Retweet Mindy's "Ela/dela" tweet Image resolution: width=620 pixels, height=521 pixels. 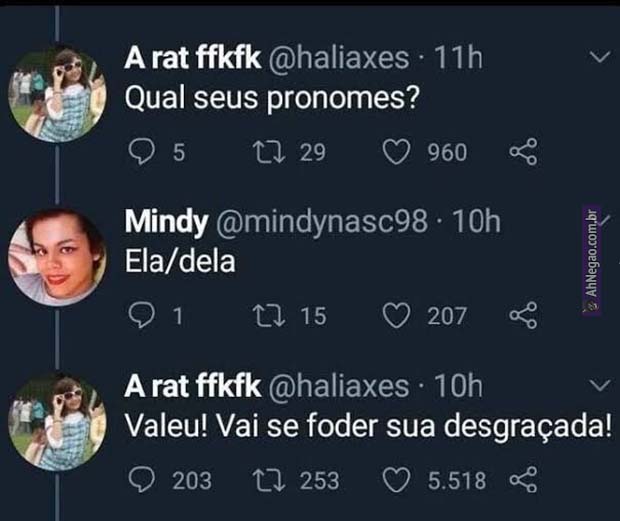click(x=265, y=316)
